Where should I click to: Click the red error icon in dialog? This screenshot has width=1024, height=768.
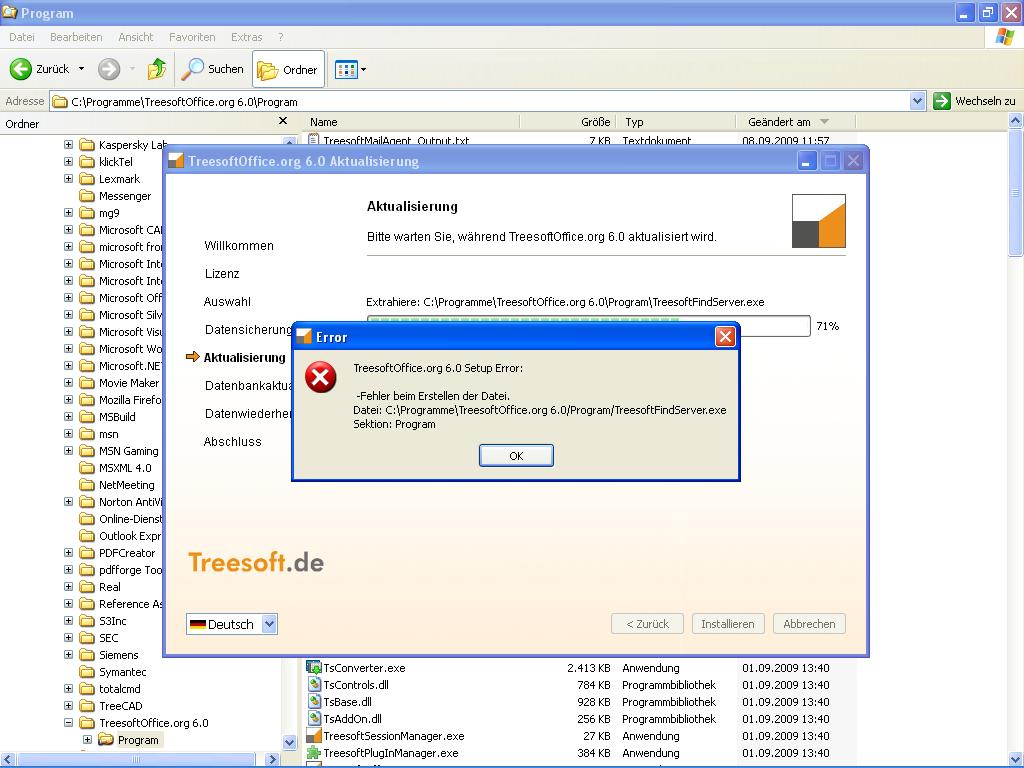(321, 377)
